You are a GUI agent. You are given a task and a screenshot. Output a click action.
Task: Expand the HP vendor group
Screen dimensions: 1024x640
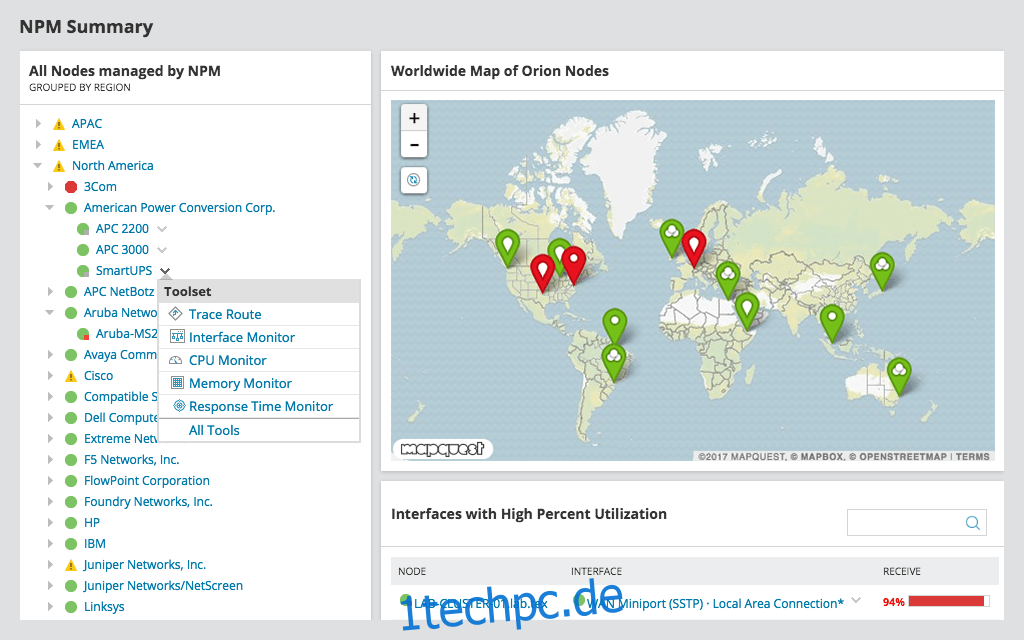tap(50, 522)
